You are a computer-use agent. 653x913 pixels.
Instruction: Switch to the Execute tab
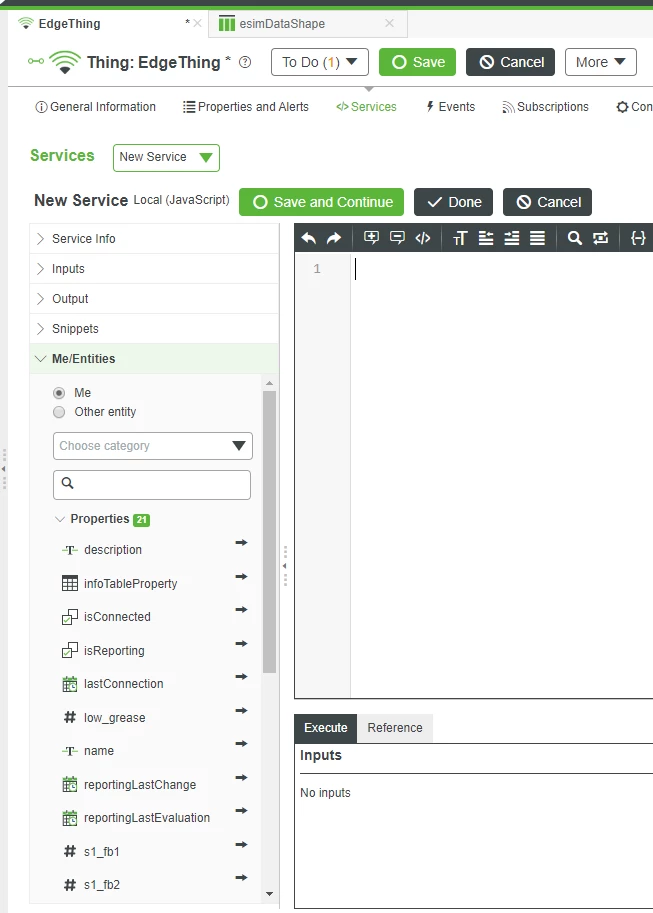326,728
